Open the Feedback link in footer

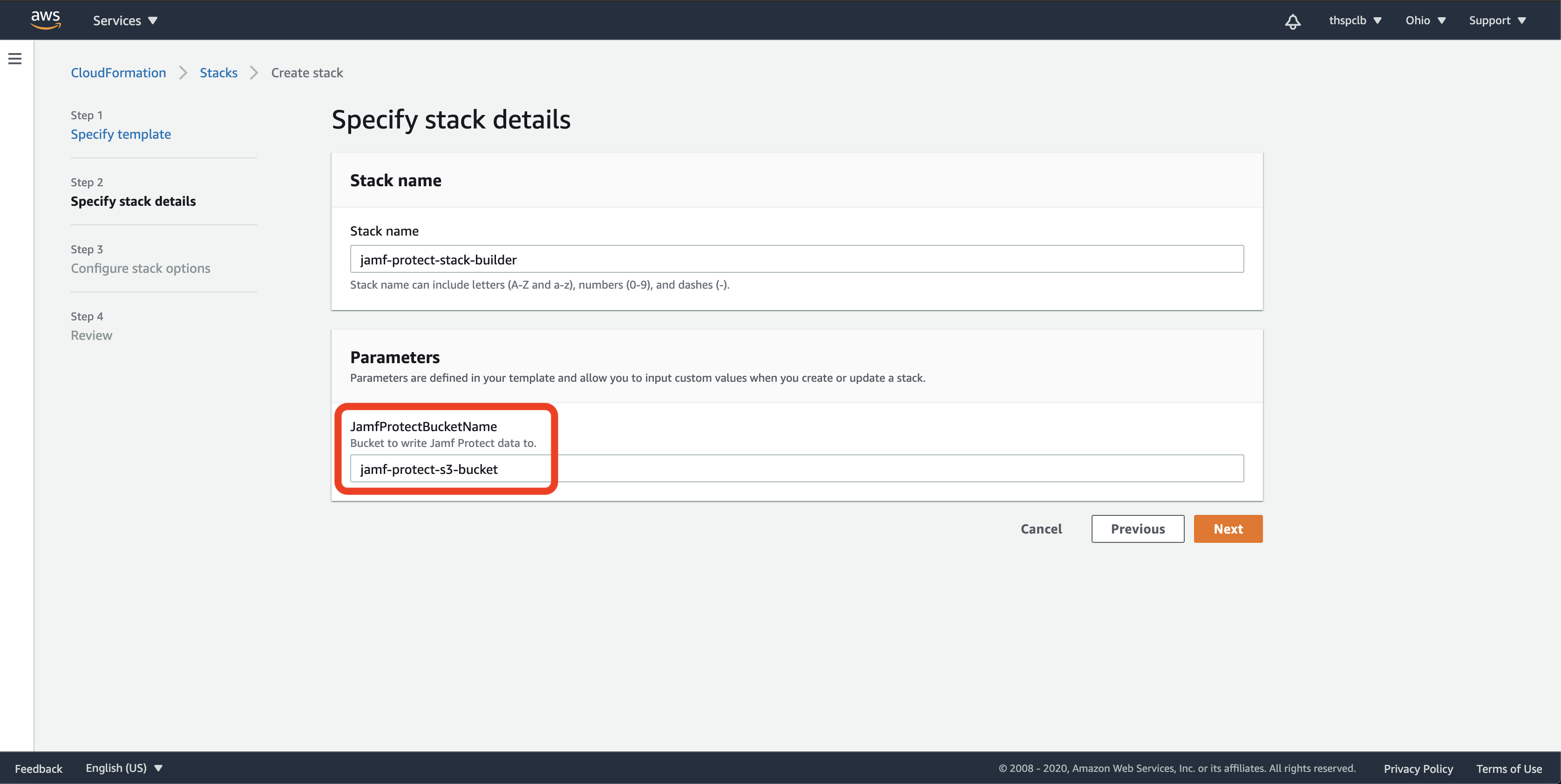click(x=39, y=768)
